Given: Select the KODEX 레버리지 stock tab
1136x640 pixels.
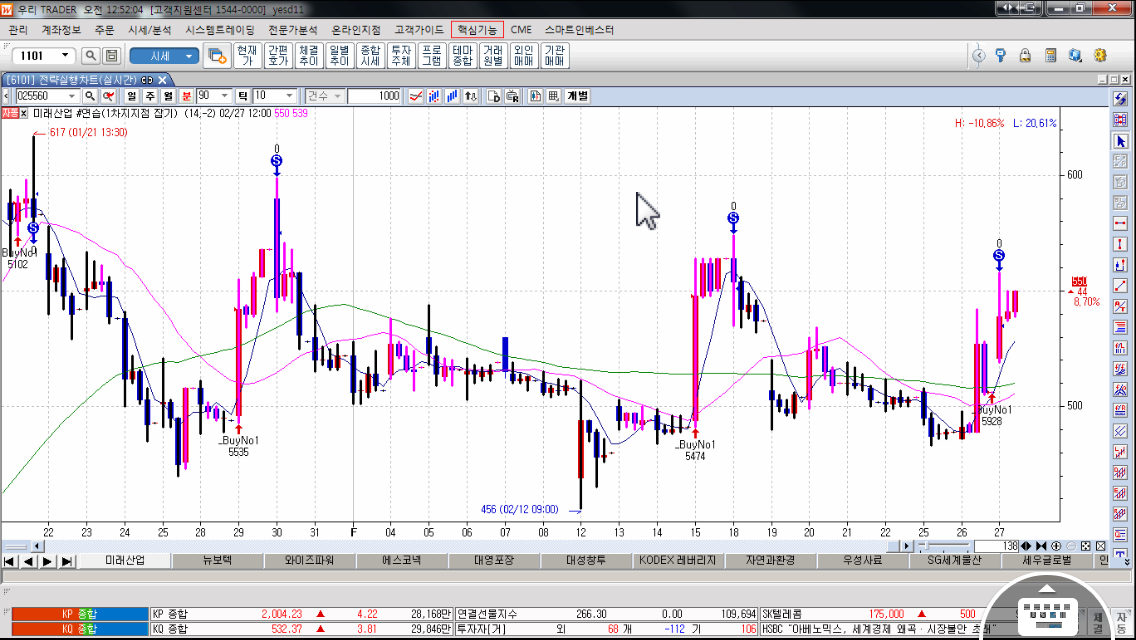Looking at the screenshot, I should click(x=677, y=560).
